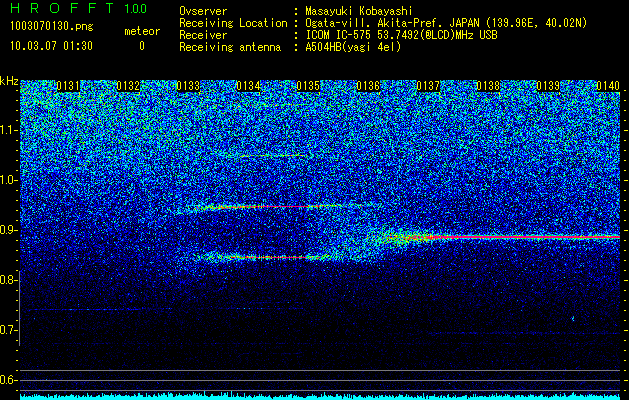Click time marker 0133

pos(188,86)
